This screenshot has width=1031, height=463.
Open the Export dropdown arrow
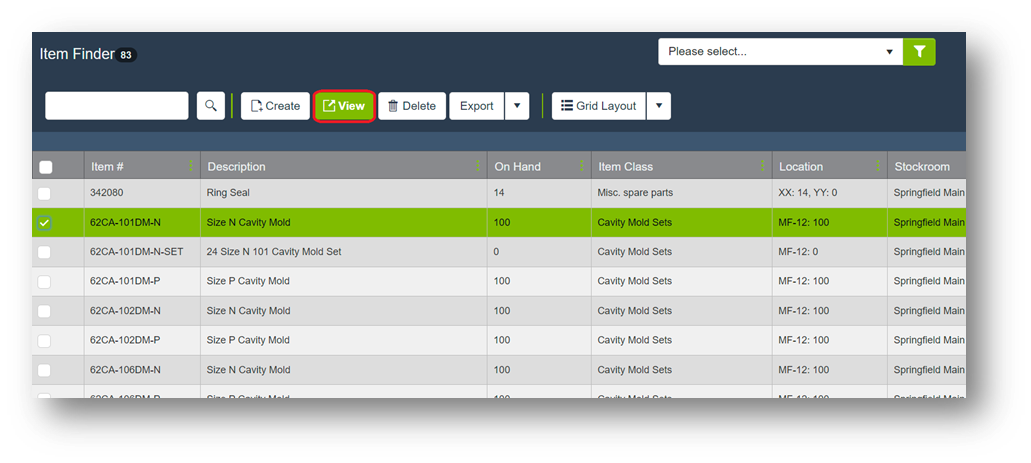coord(516,106)
